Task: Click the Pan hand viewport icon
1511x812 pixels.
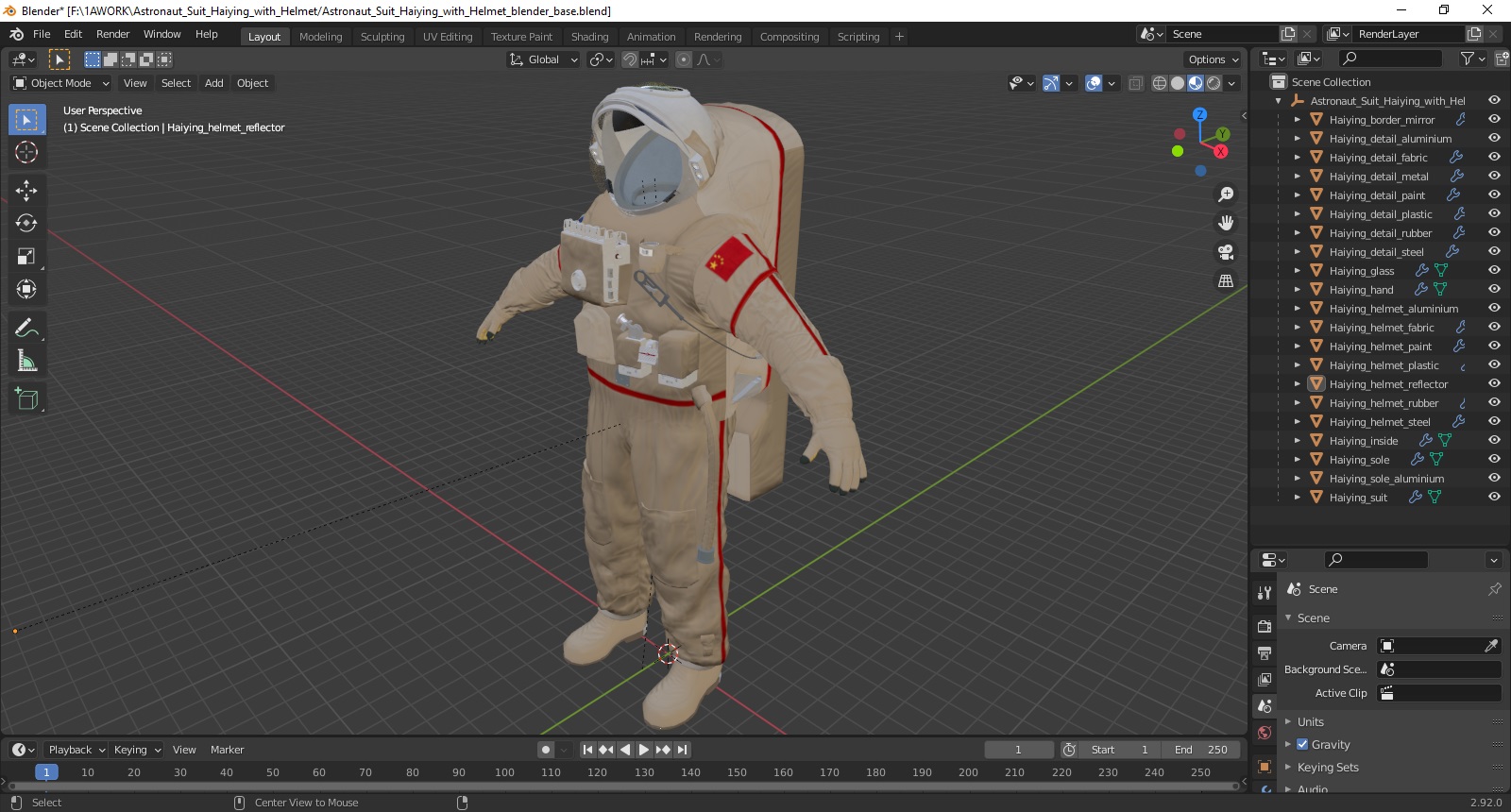Action: tap(1226, 223)
